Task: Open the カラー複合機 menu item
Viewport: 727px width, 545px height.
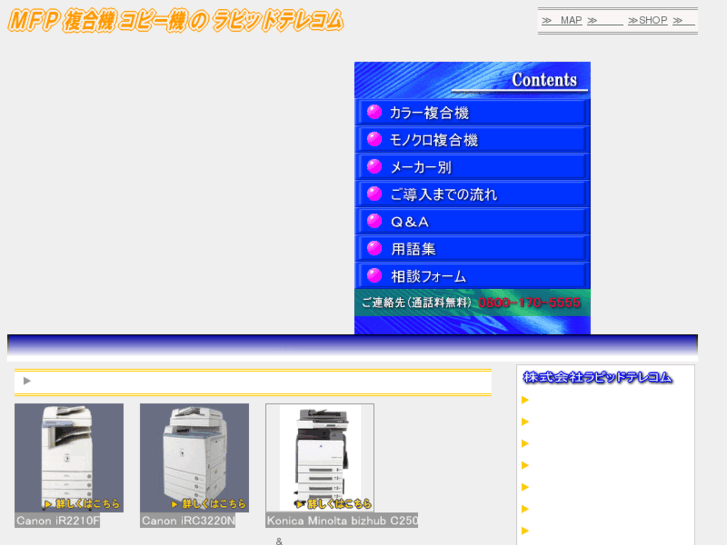Action: pos(472,112)
